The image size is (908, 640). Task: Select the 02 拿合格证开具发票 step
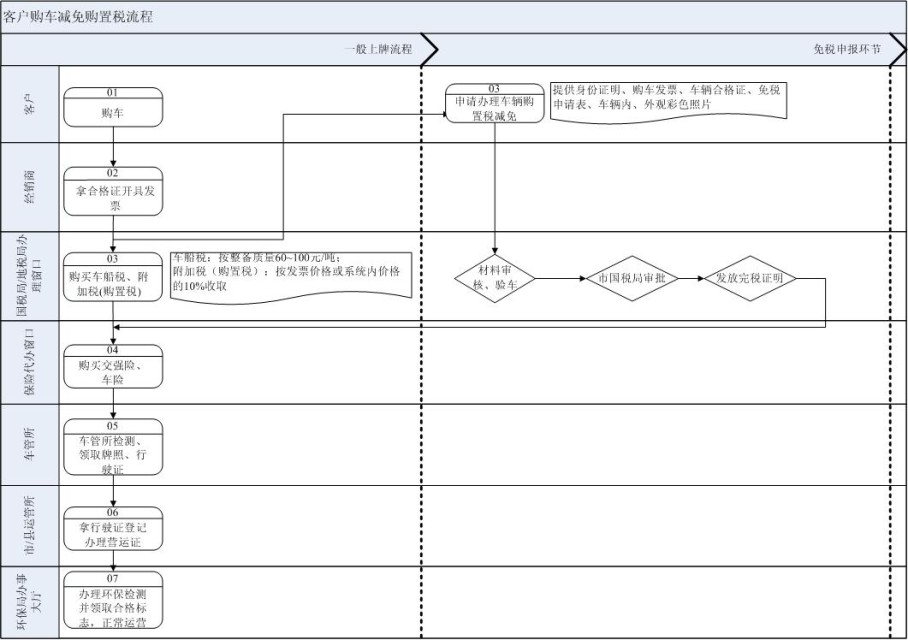coord(113,192)
